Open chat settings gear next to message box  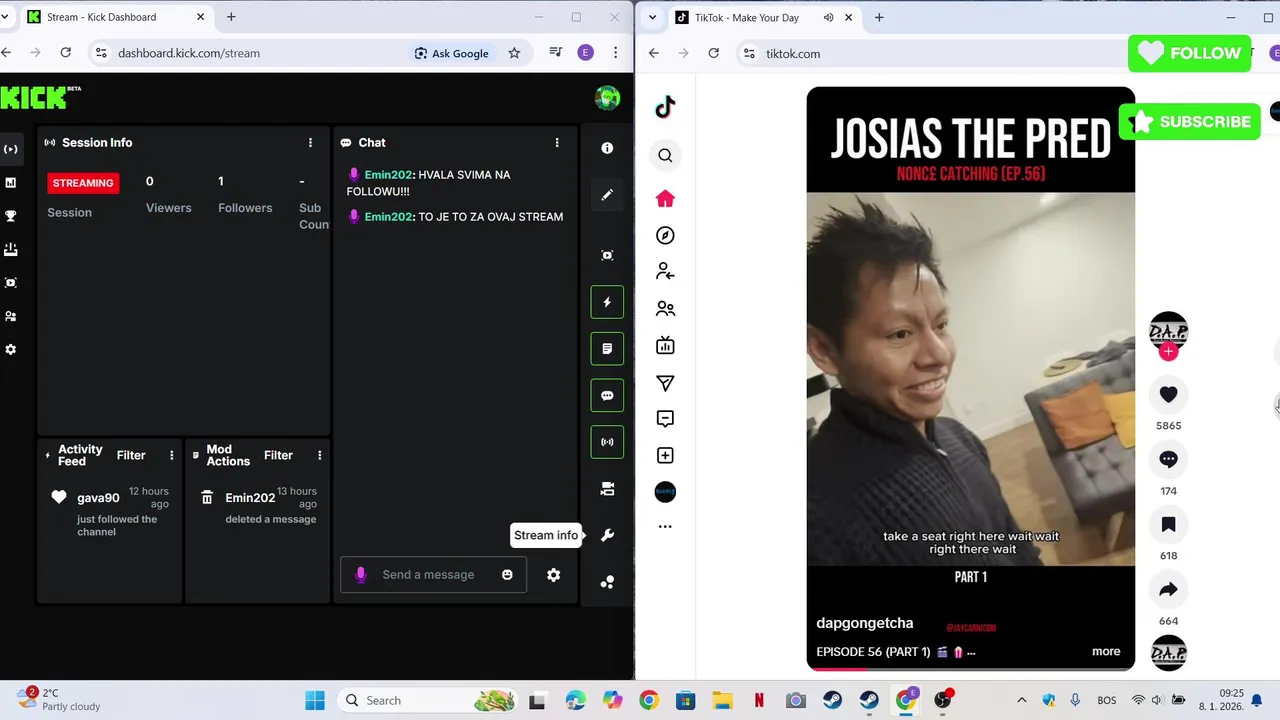pos(553,575)
